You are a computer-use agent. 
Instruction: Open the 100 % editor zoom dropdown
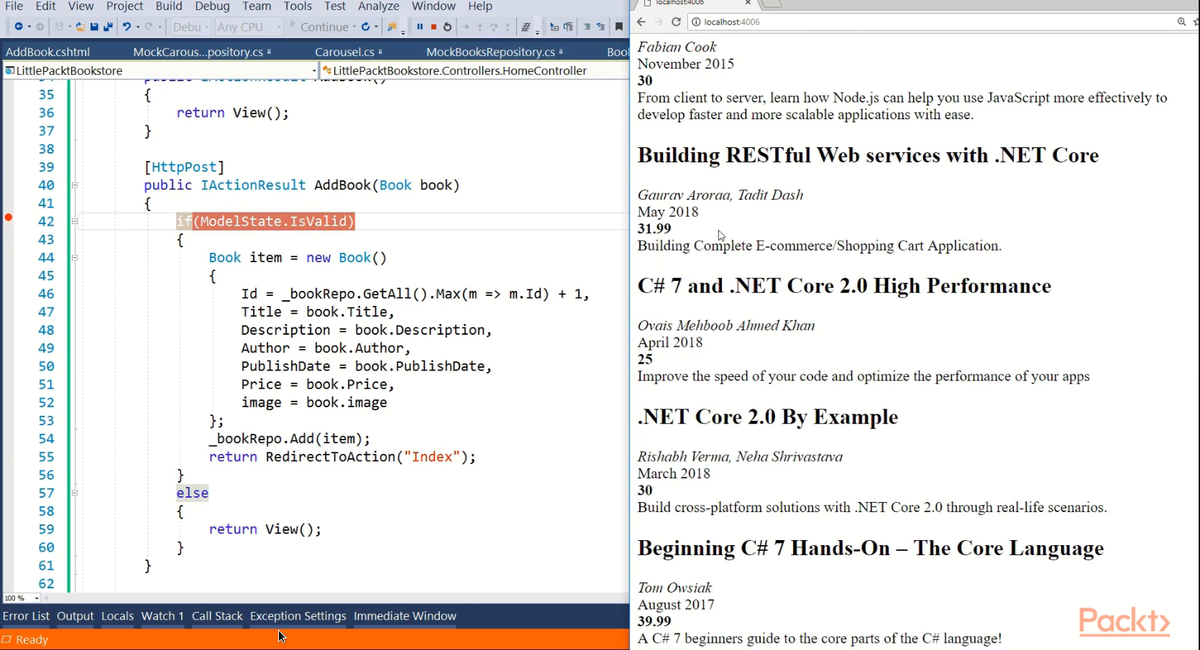click(x=22, y=598)
